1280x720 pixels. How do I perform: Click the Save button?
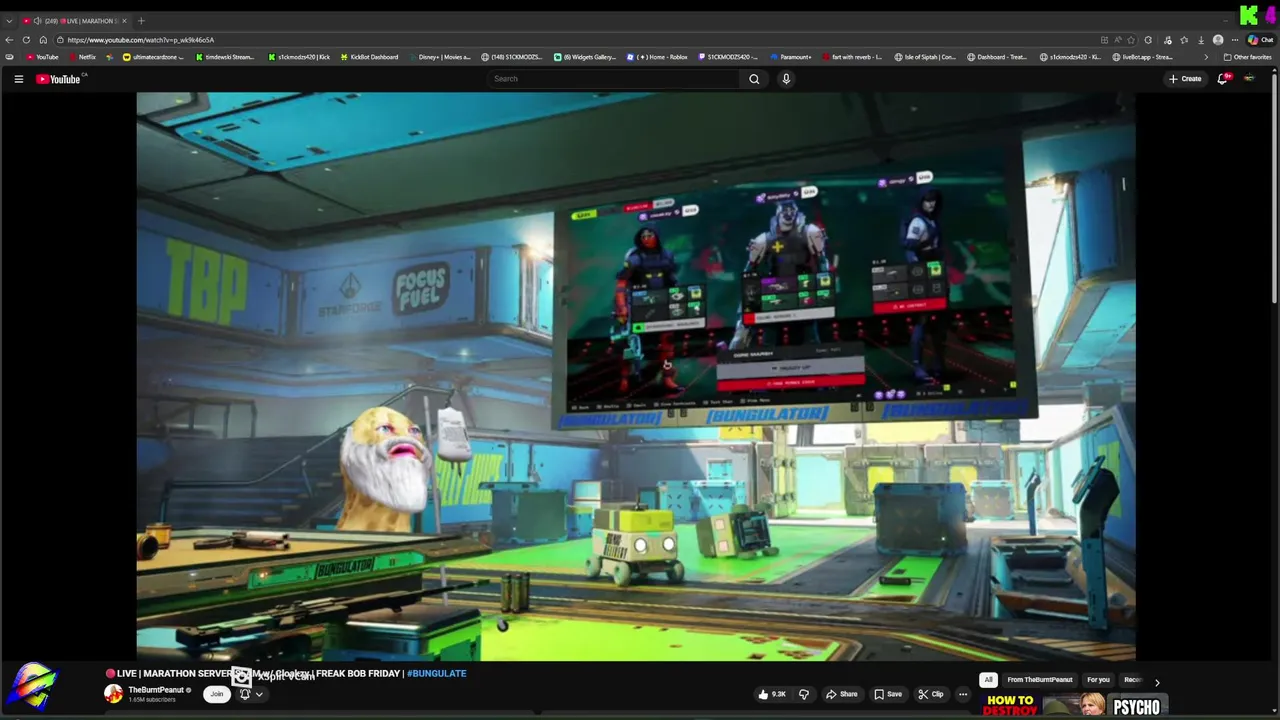pos(887,694)
